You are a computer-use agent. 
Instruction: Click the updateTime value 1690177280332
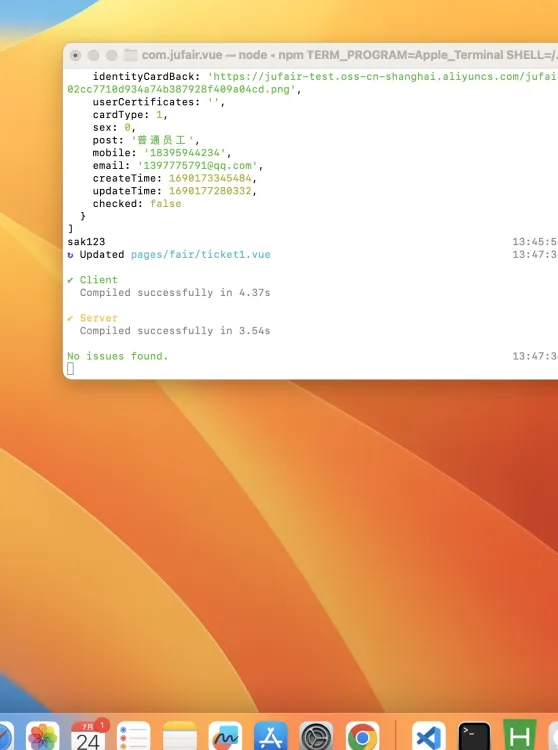(210, 191)
